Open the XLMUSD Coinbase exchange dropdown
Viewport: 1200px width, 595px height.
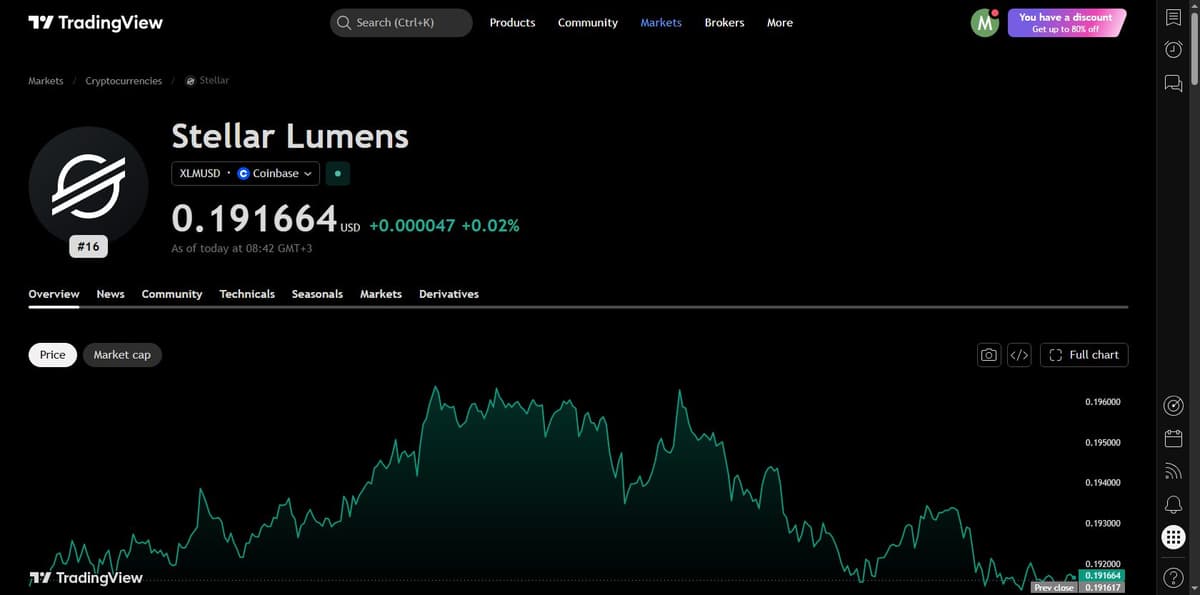tap(246, 173)
